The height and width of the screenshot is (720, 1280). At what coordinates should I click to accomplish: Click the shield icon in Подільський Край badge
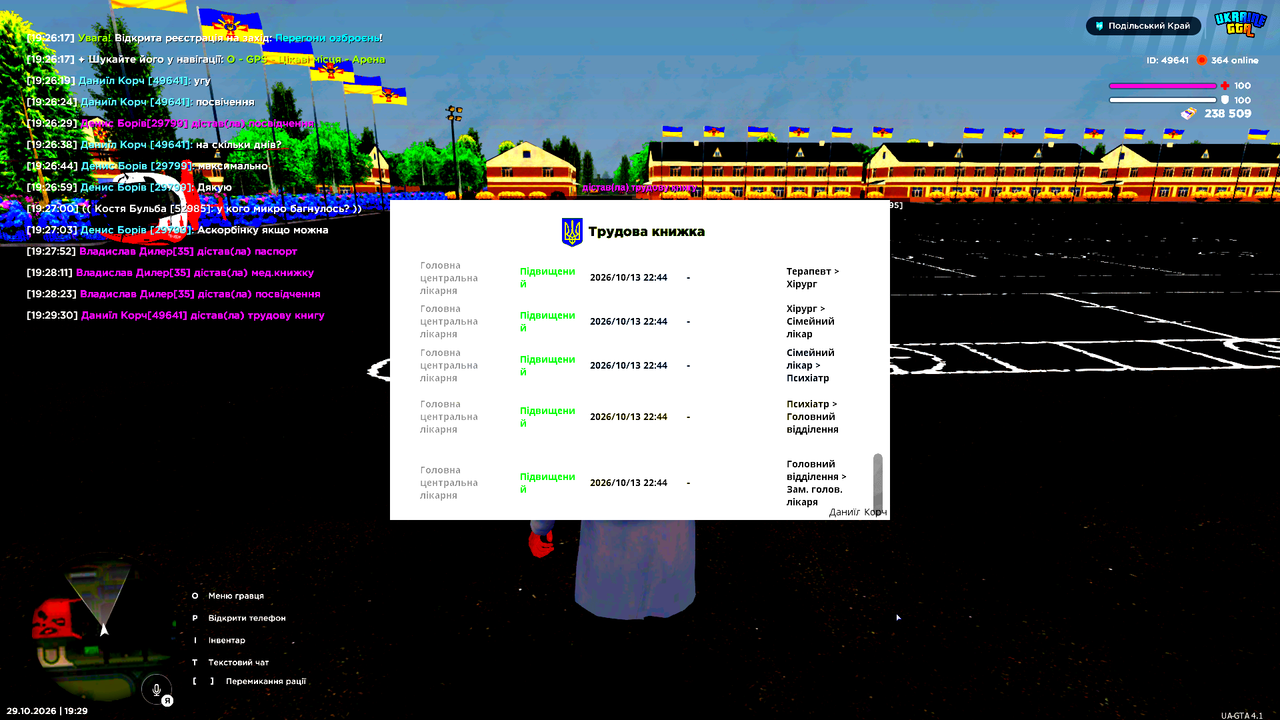(x=1099, y=26)
